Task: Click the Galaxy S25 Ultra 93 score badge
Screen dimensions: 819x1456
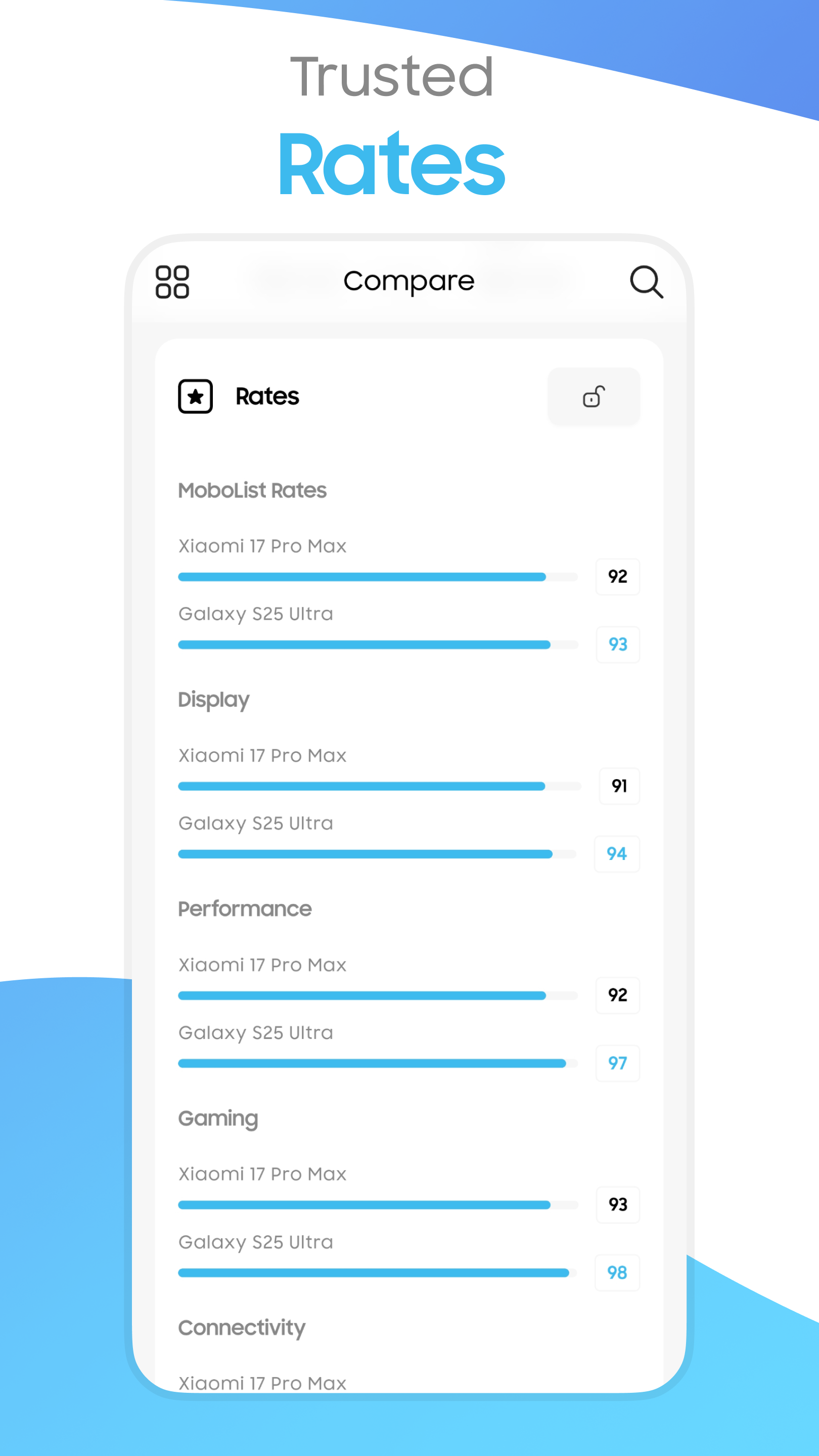Action: pyautogui.click(x=617, y=645)
